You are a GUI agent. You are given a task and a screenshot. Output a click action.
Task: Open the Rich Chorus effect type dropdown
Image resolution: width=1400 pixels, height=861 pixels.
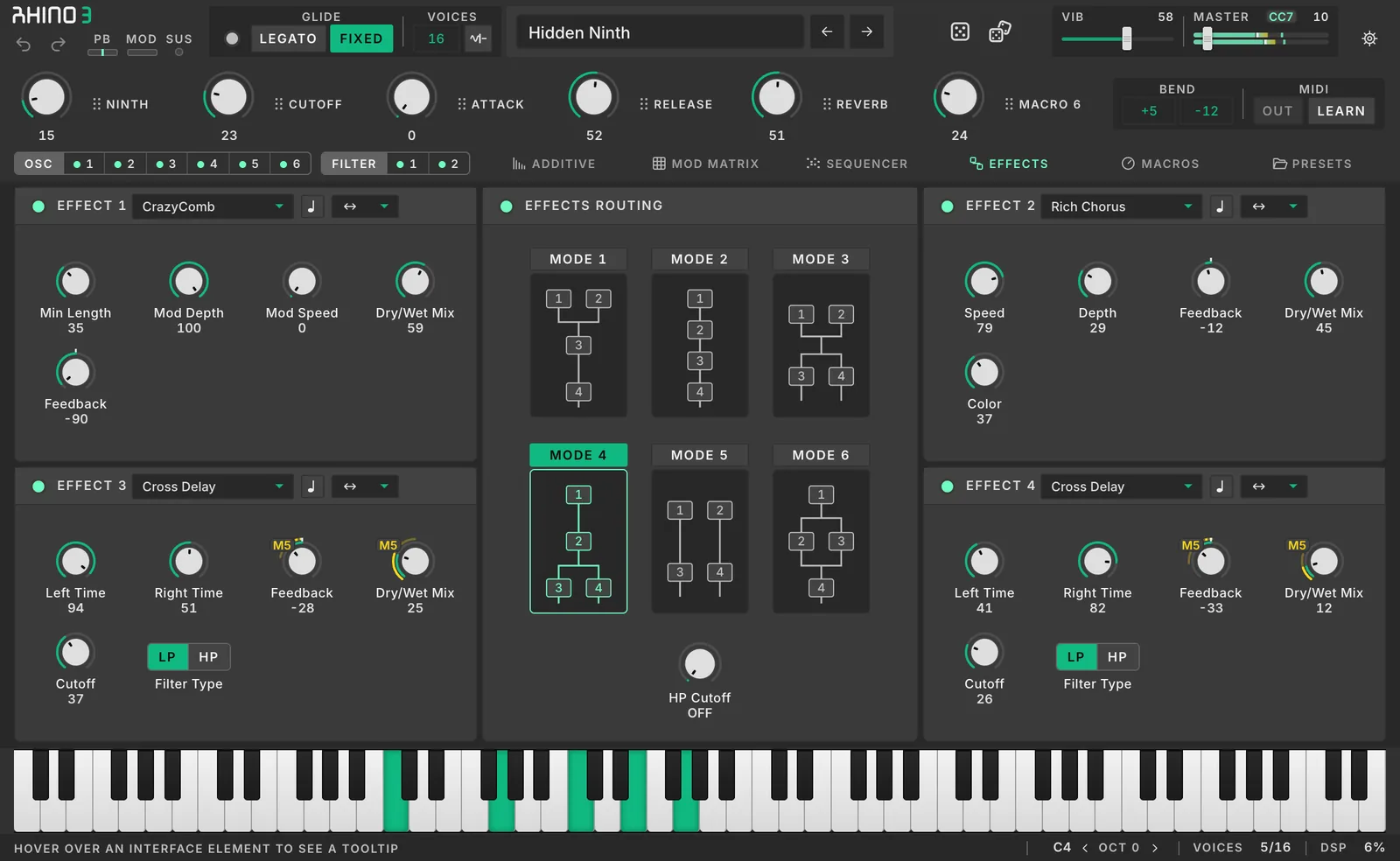click(x=1121, y=206)
